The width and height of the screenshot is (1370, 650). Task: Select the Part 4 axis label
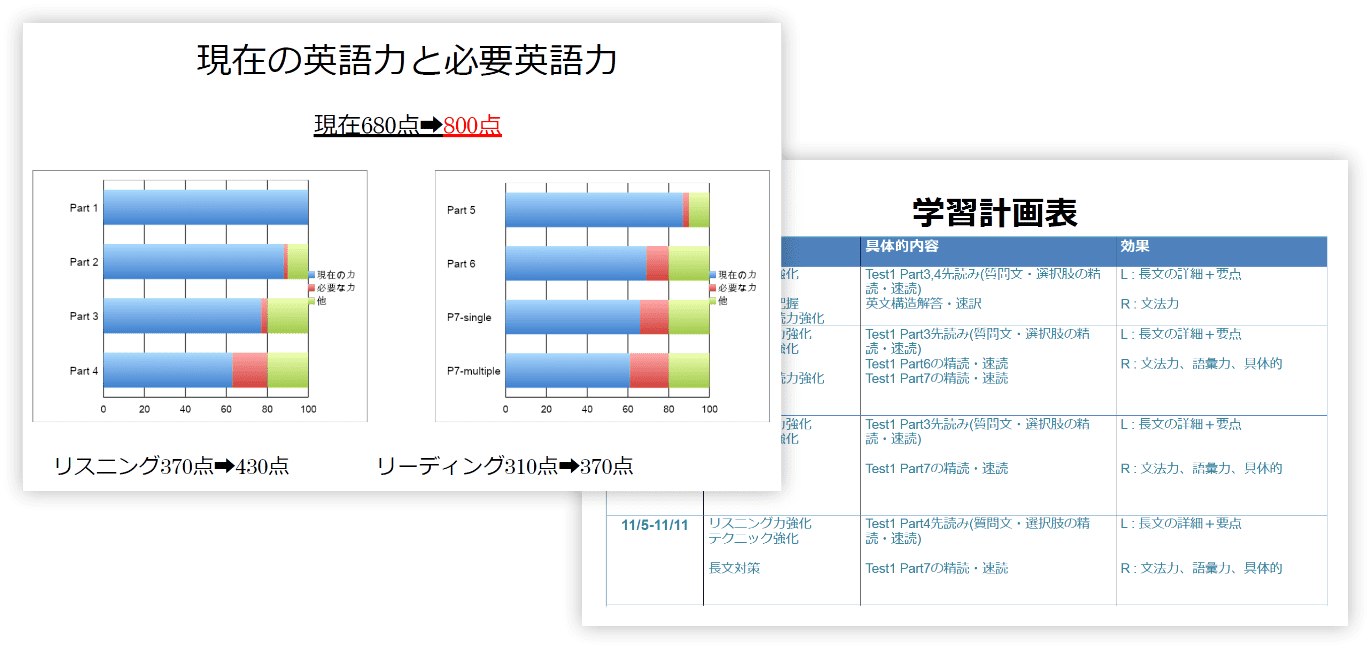point(84,371)
